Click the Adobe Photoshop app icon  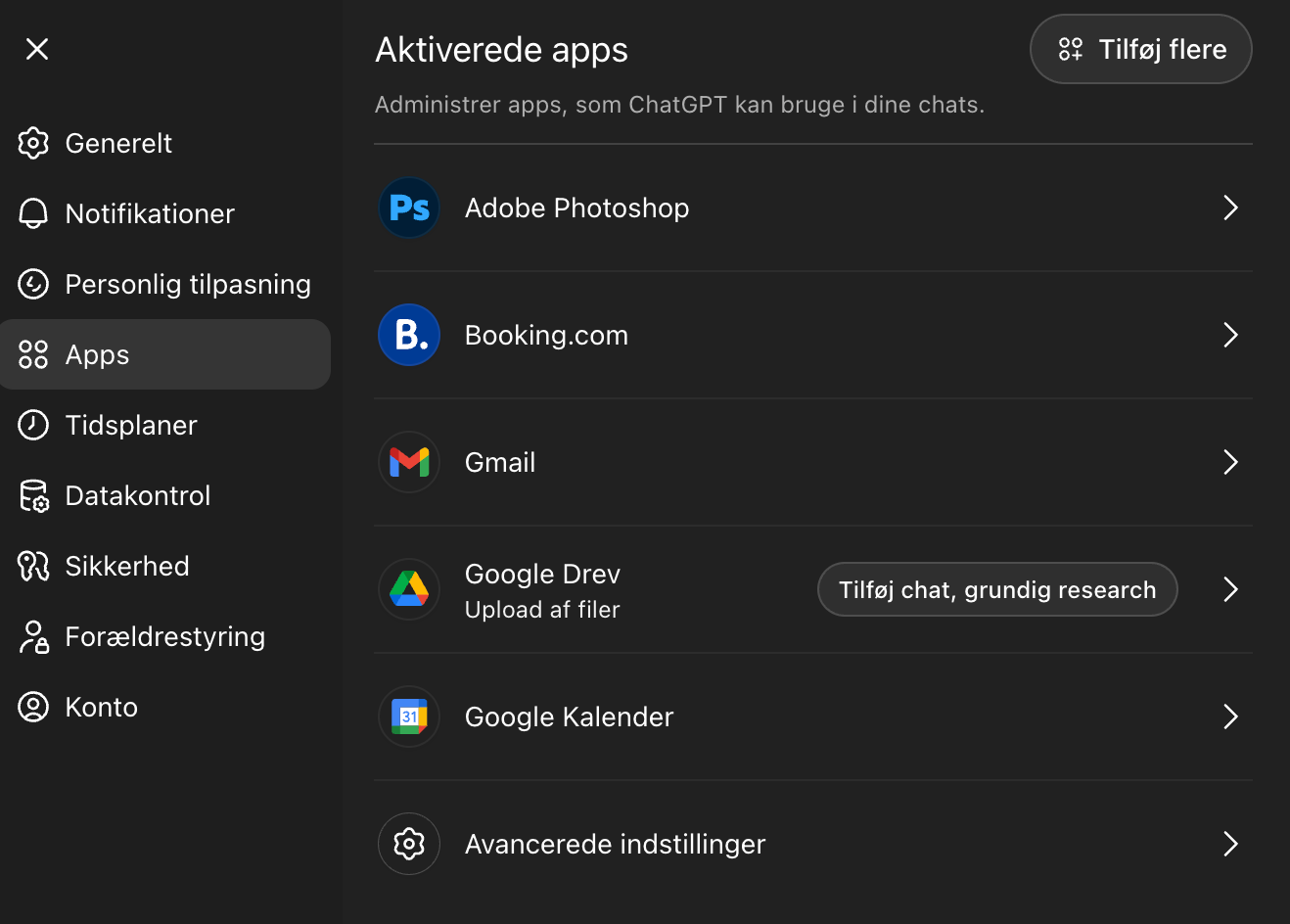pos(408,208)
